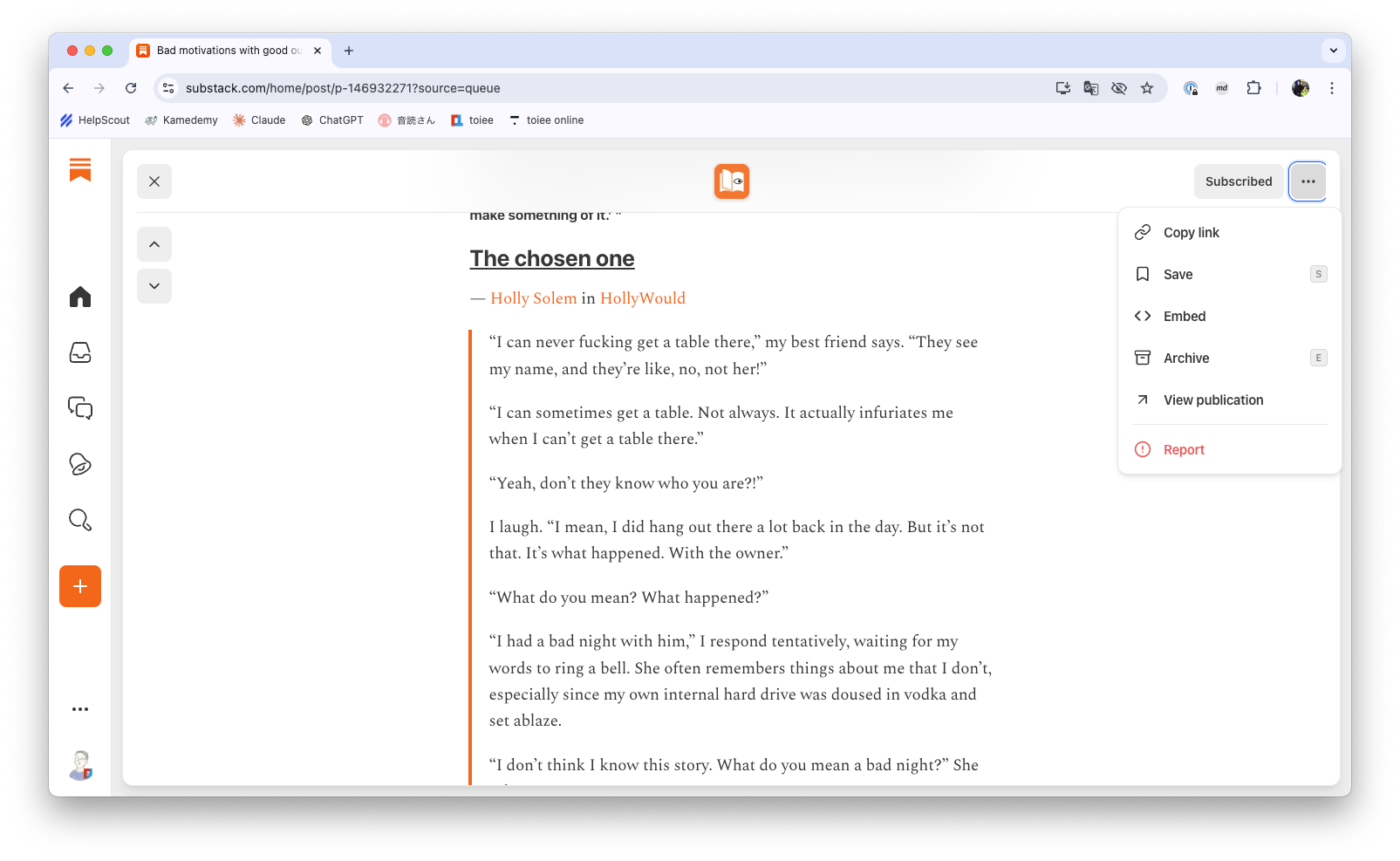Open a new browser tab
The width and height of the screenshot is (1400, 861).
(x=349, y=51)
